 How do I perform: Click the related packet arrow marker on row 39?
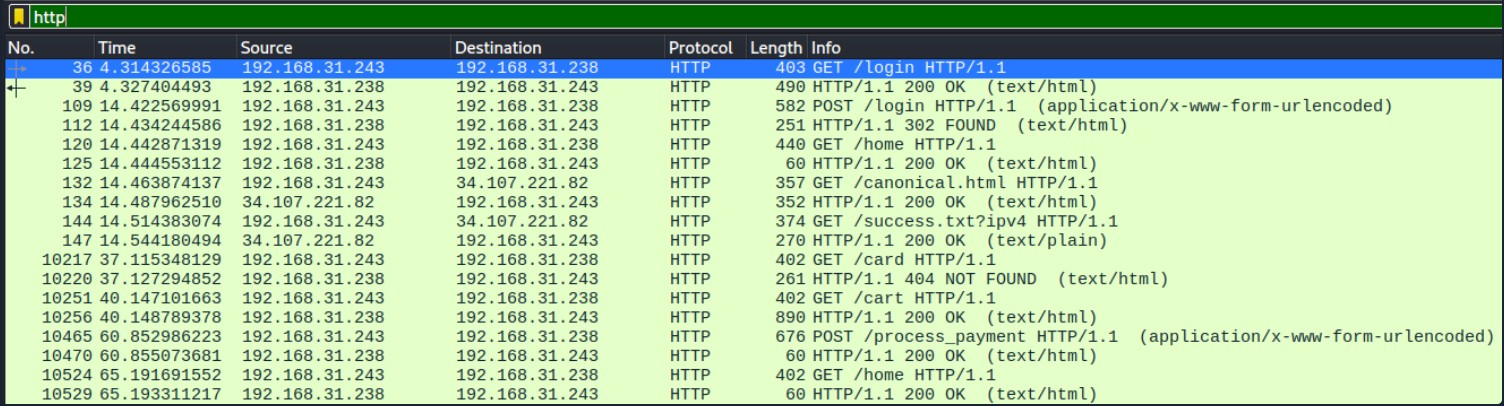click(16, 87)
